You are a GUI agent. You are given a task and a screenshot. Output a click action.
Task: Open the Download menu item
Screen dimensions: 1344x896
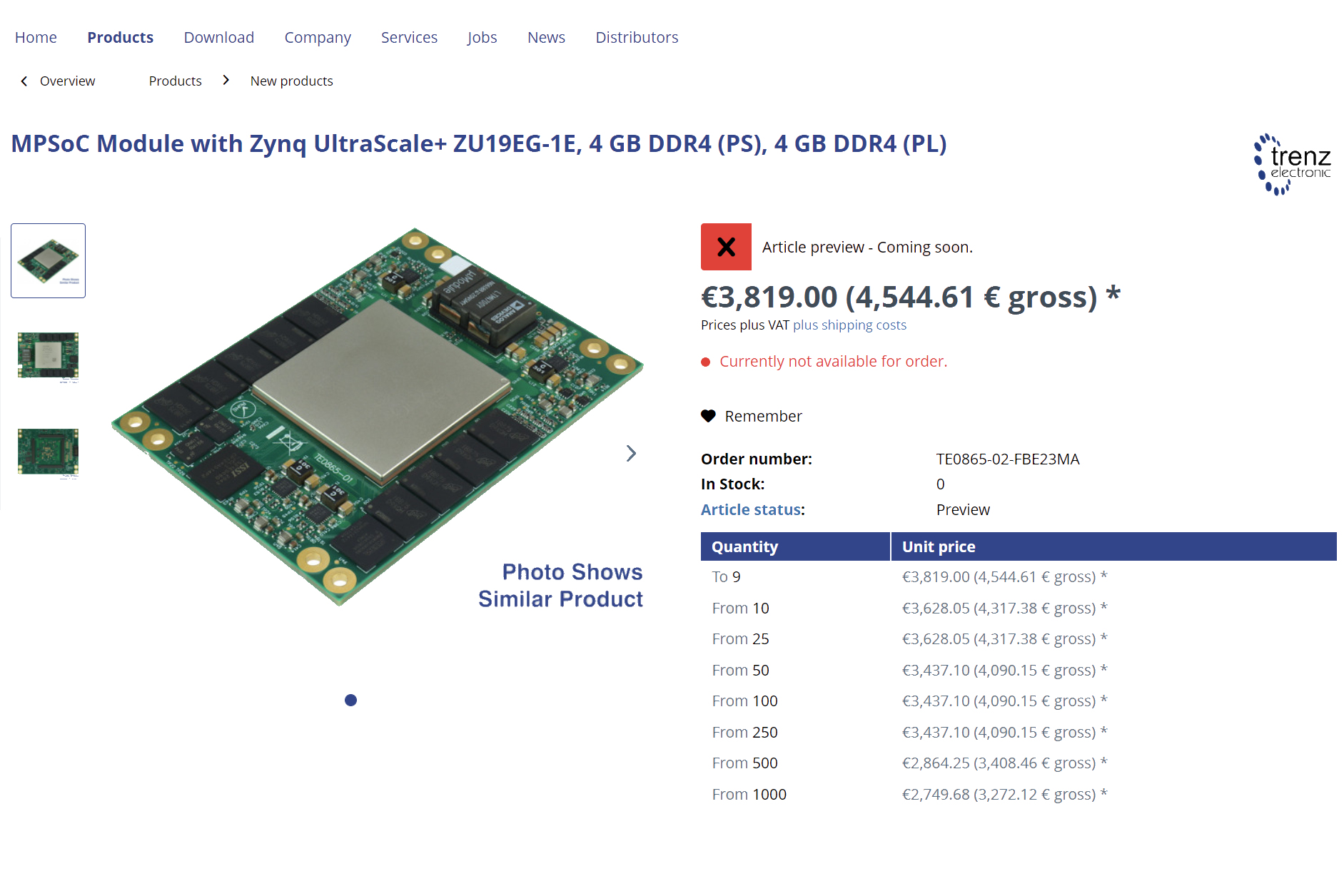coord(218,37)
